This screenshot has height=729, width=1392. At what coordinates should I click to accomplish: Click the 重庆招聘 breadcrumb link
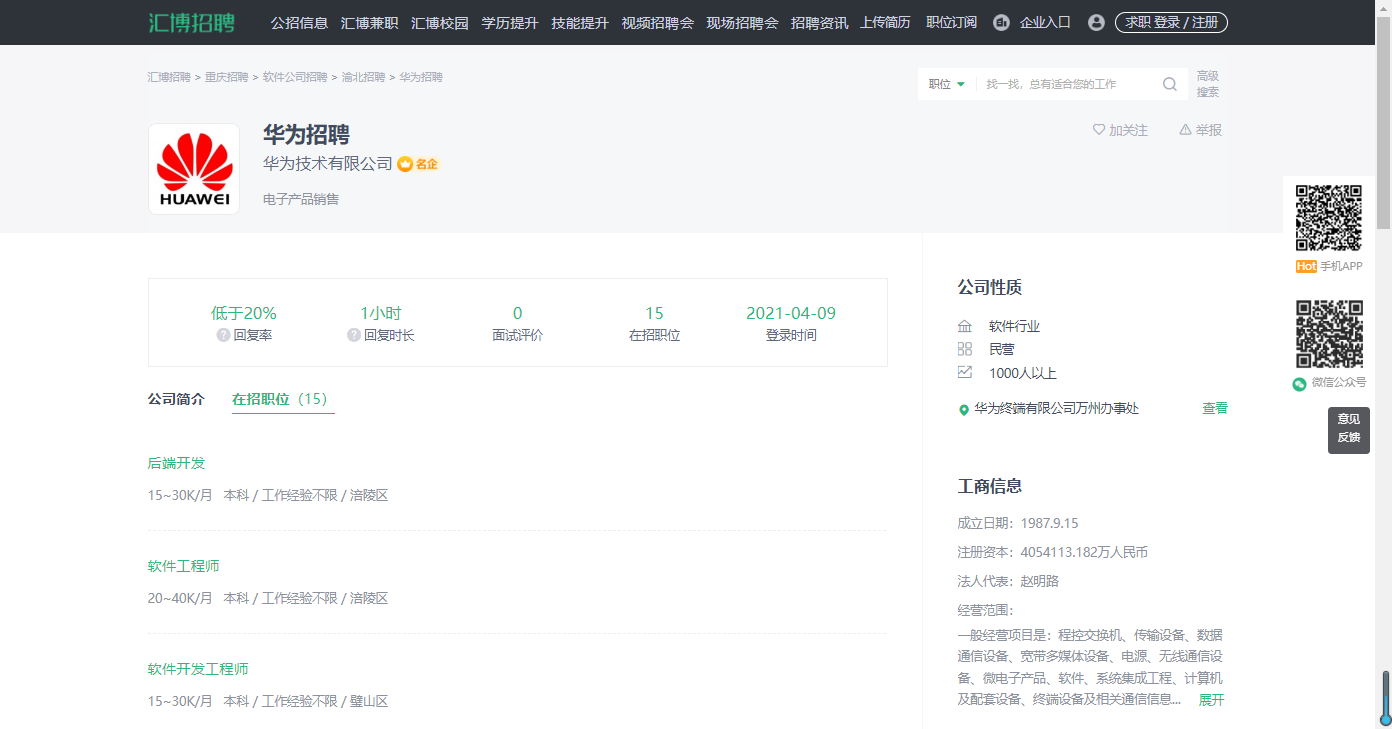click(x=227, y=77)
